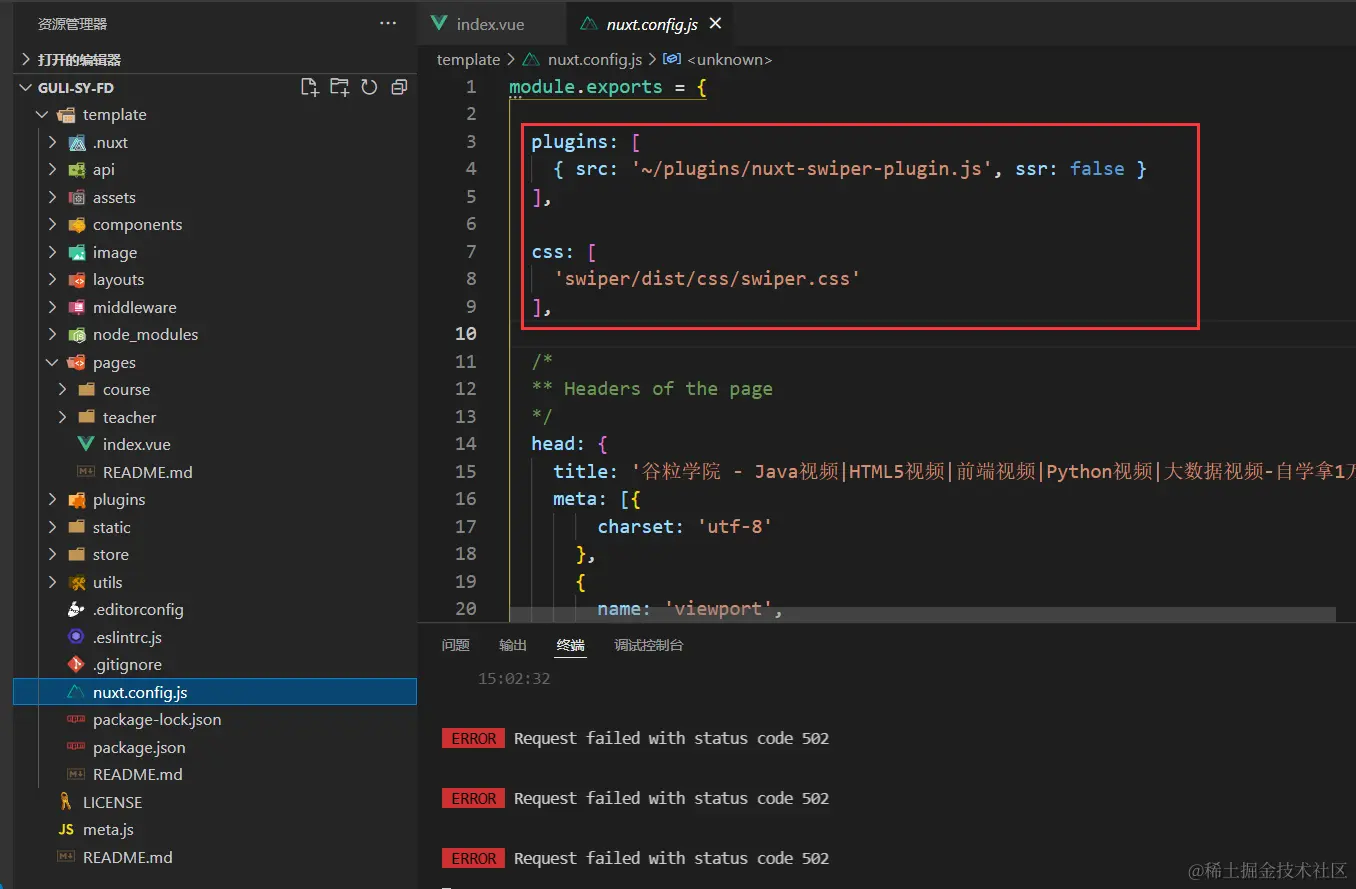Click the middleware folder icon
This screenshot has width=1356, height=889.
pyautogui.click(x=76, y=307)
